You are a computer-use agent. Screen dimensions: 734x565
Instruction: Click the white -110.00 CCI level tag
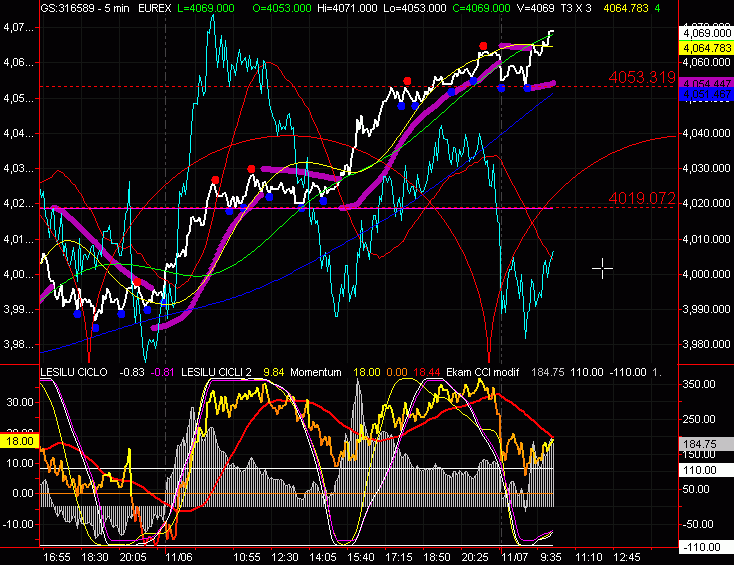(x=704, y=546)
